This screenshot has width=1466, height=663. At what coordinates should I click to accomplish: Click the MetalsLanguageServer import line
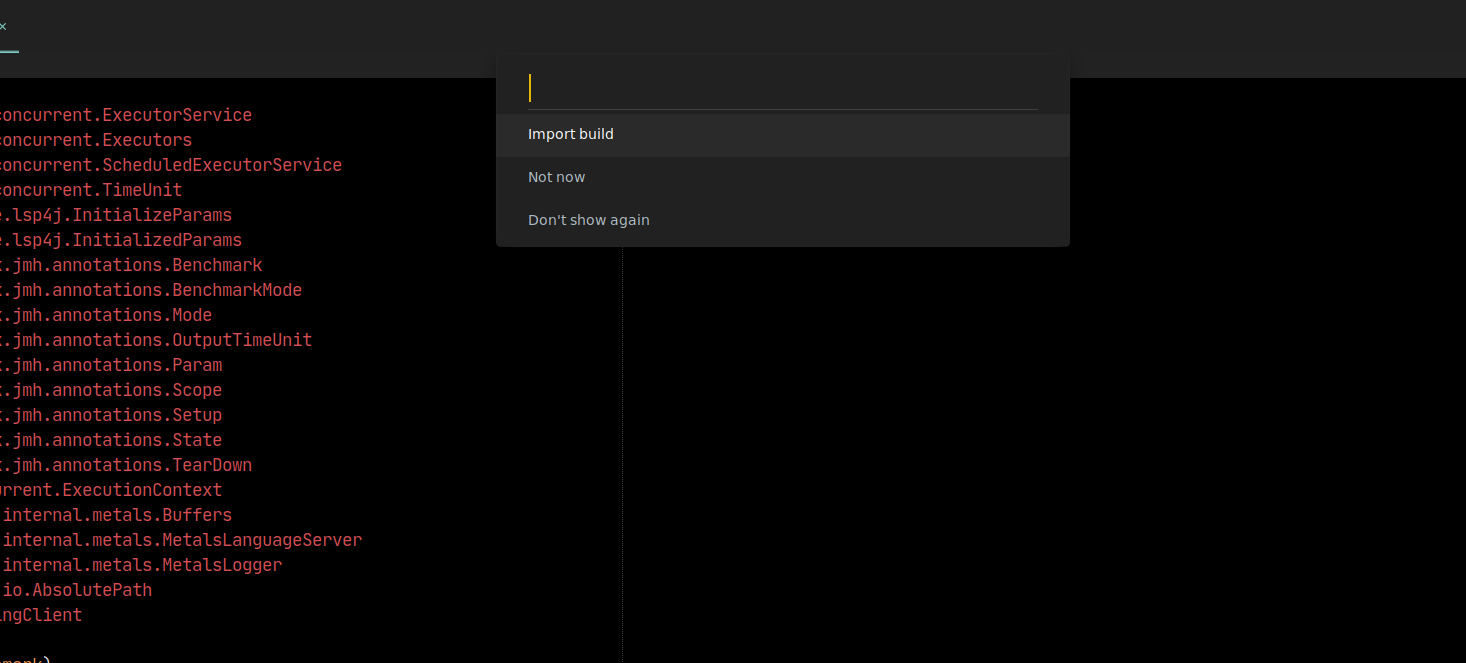[x=180, y=539]
